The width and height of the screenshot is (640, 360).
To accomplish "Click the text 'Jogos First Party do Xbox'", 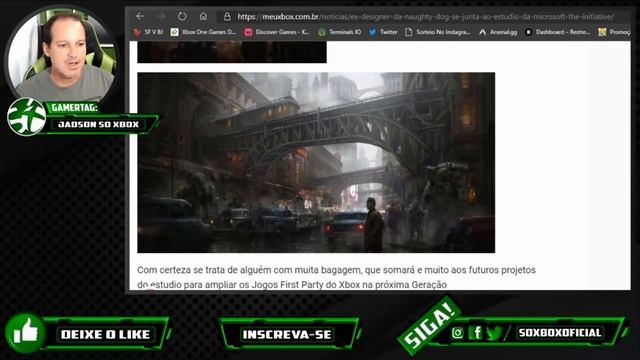I will (305, 284).
